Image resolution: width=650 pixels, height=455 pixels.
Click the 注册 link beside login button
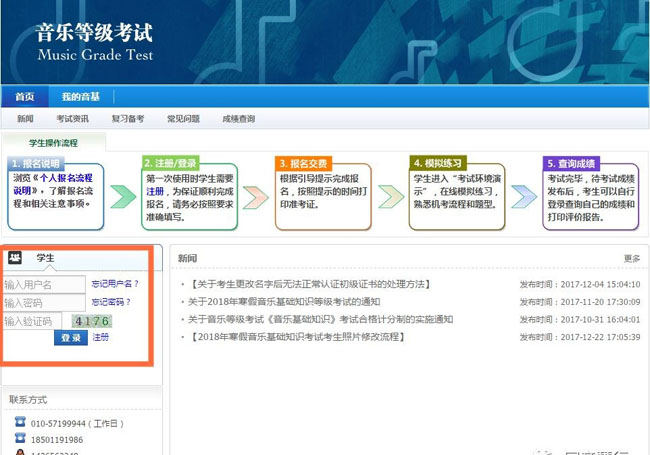[x=100, y=337]
